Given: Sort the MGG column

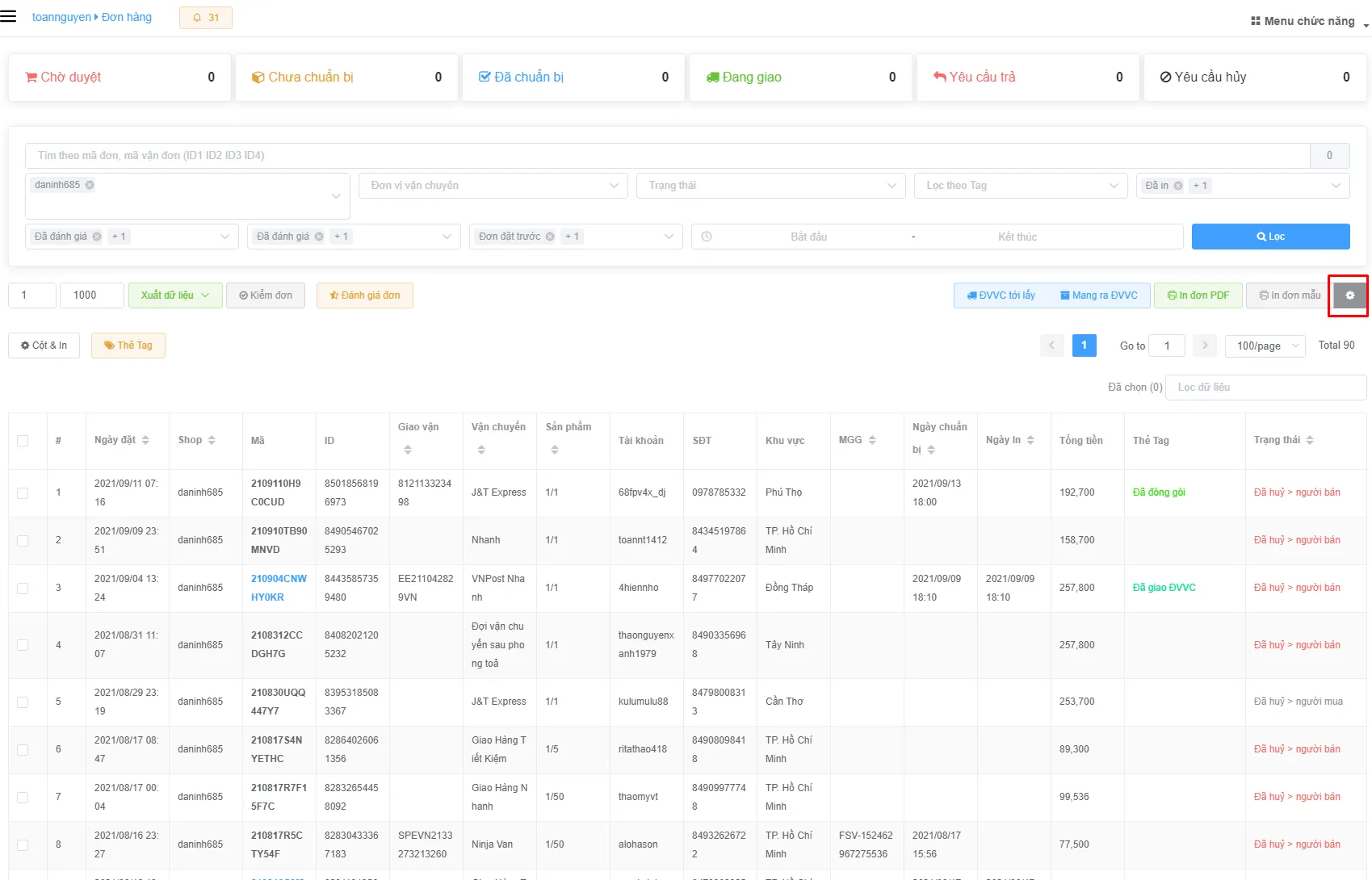Looking at the screenshot, I should [872, 440].
